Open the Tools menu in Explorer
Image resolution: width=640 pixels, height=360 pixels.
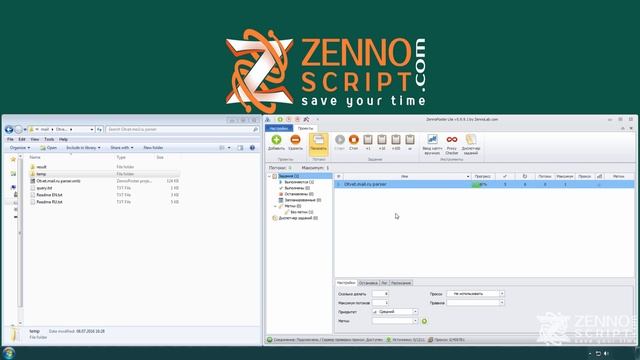pyautogui.click(x=49, y=140)
